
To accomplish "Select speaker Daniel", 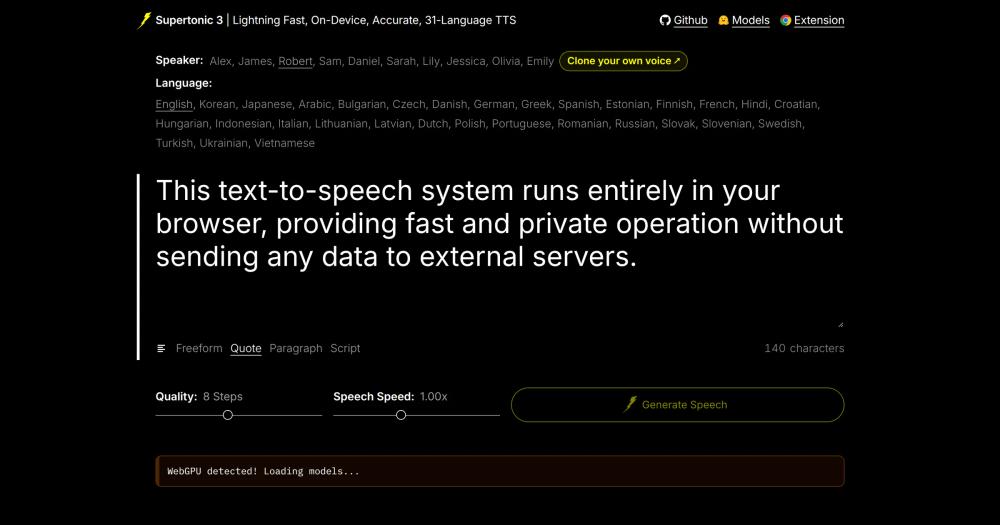I will [364, 61].
